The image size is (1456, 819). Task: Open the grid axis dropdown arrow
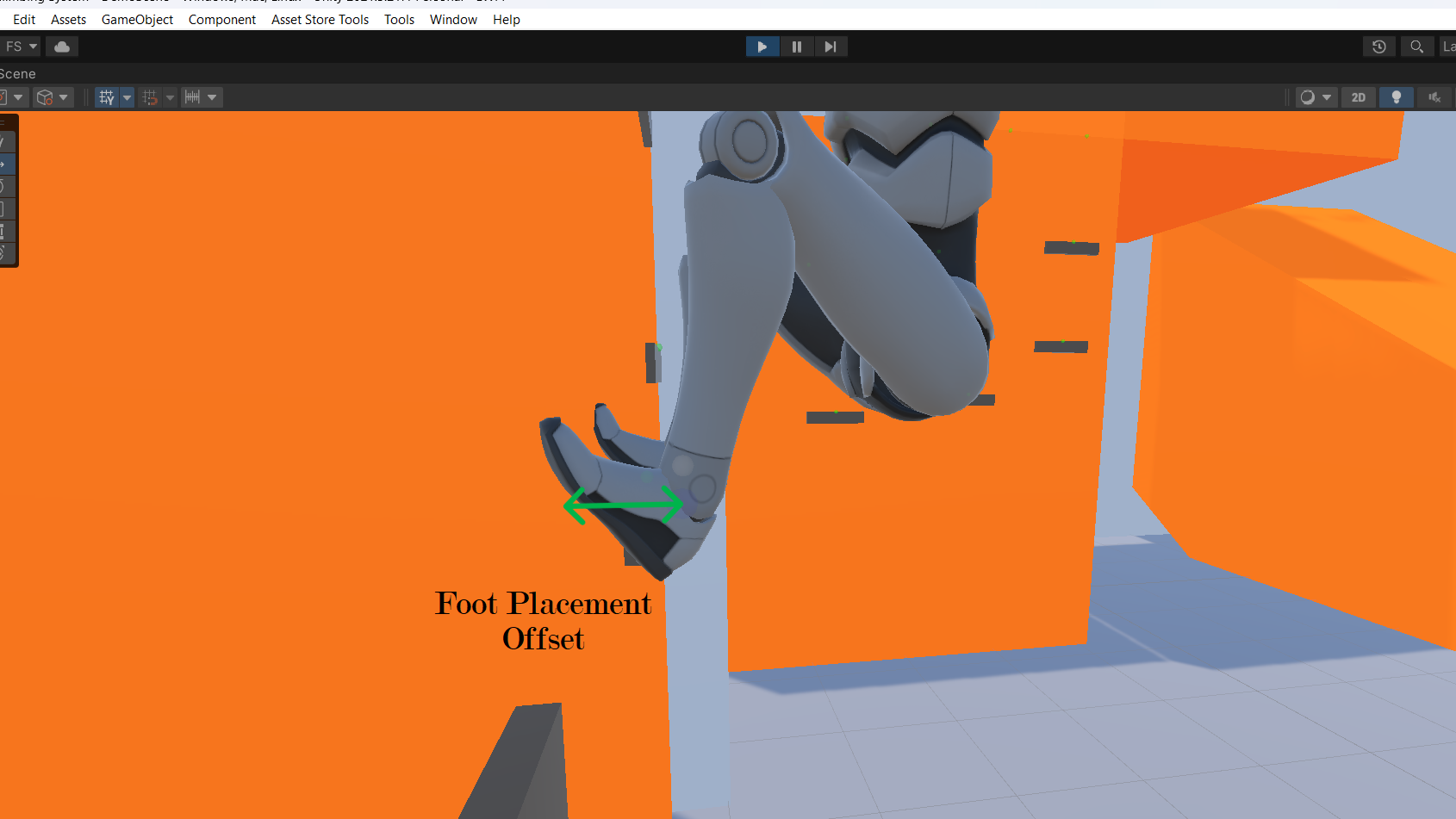click(128, 97)
